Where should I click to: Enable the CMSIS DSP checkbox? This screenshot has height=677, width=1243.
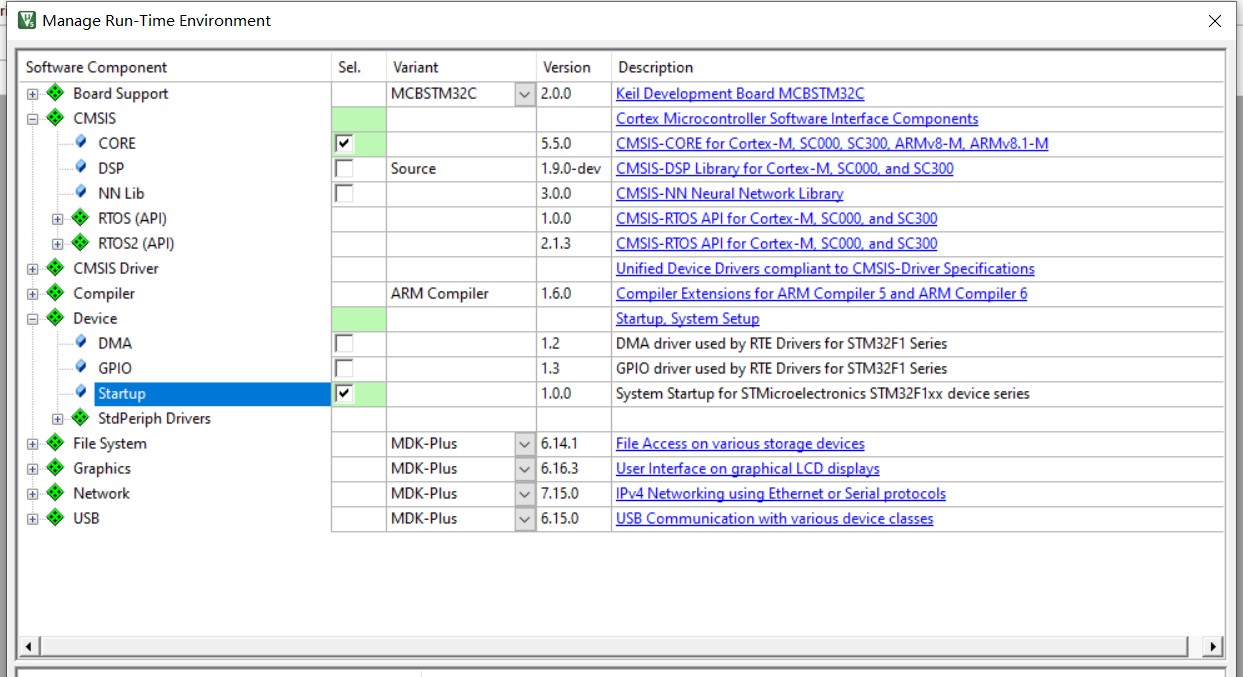(344, 168)
